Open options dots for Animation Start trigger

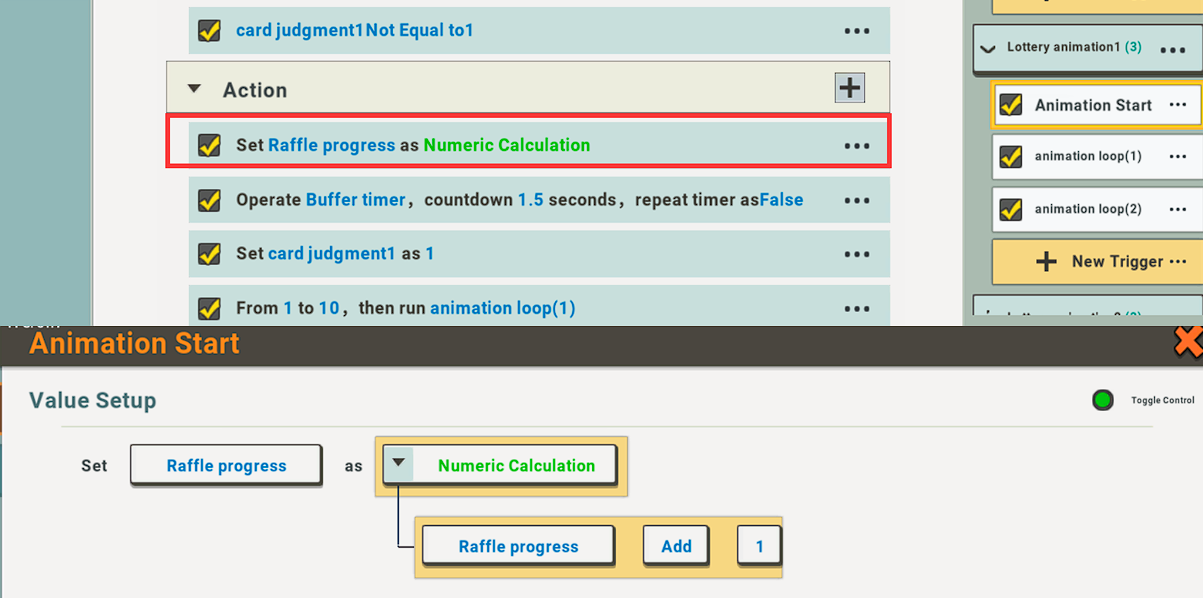click(x=1178, y=105)
